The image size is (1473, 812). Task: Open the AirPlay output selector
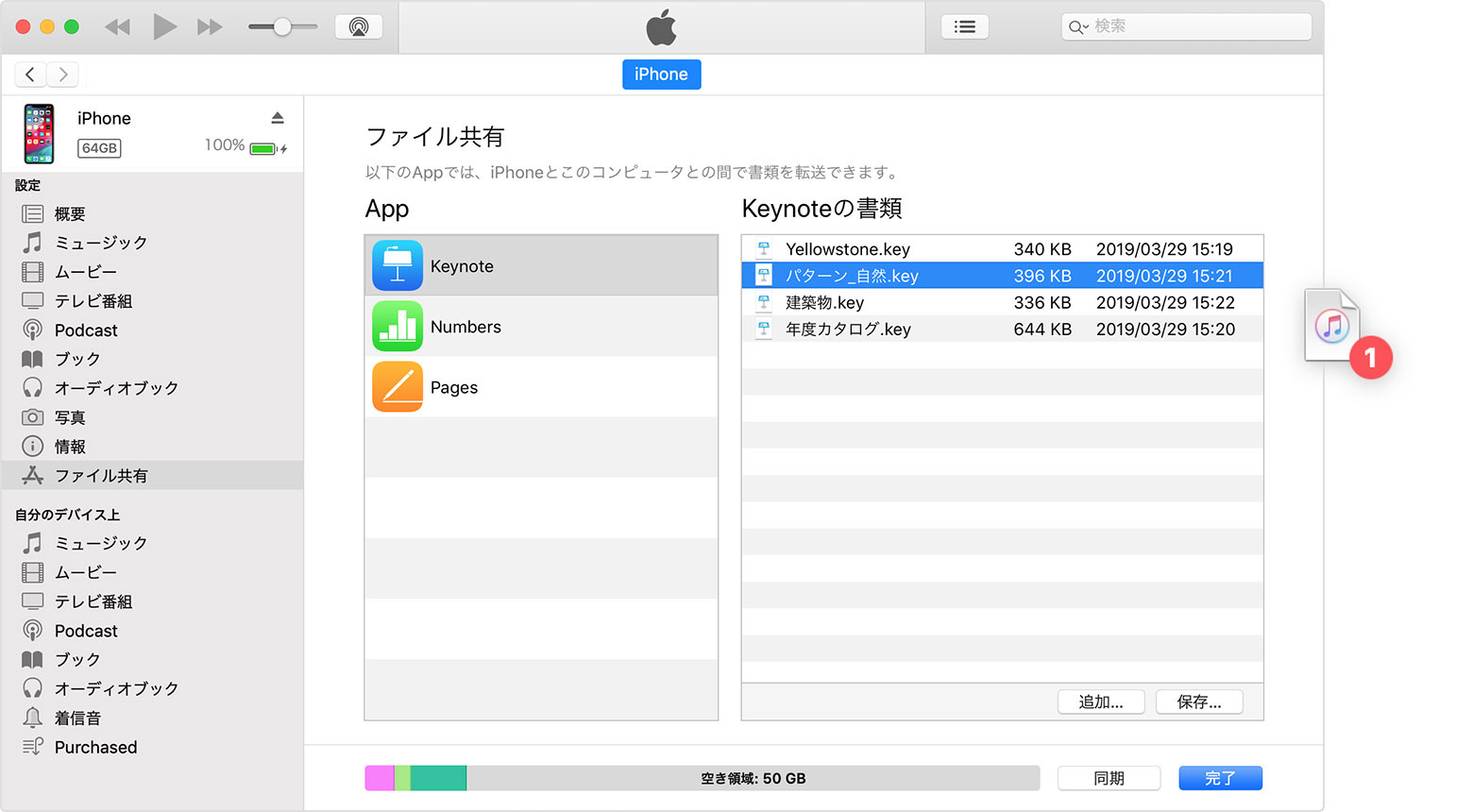[359, 26]
